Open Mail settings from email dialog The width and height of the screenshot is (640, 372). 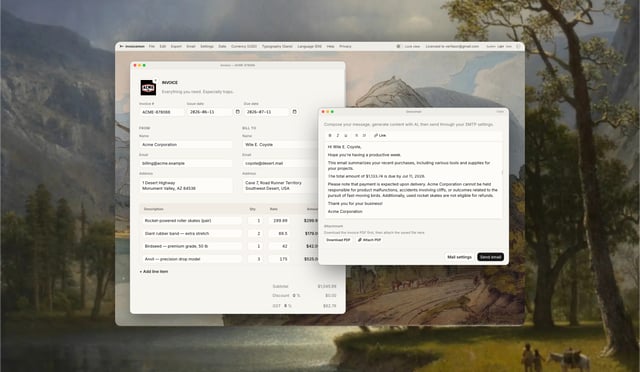tap(459, 257)
